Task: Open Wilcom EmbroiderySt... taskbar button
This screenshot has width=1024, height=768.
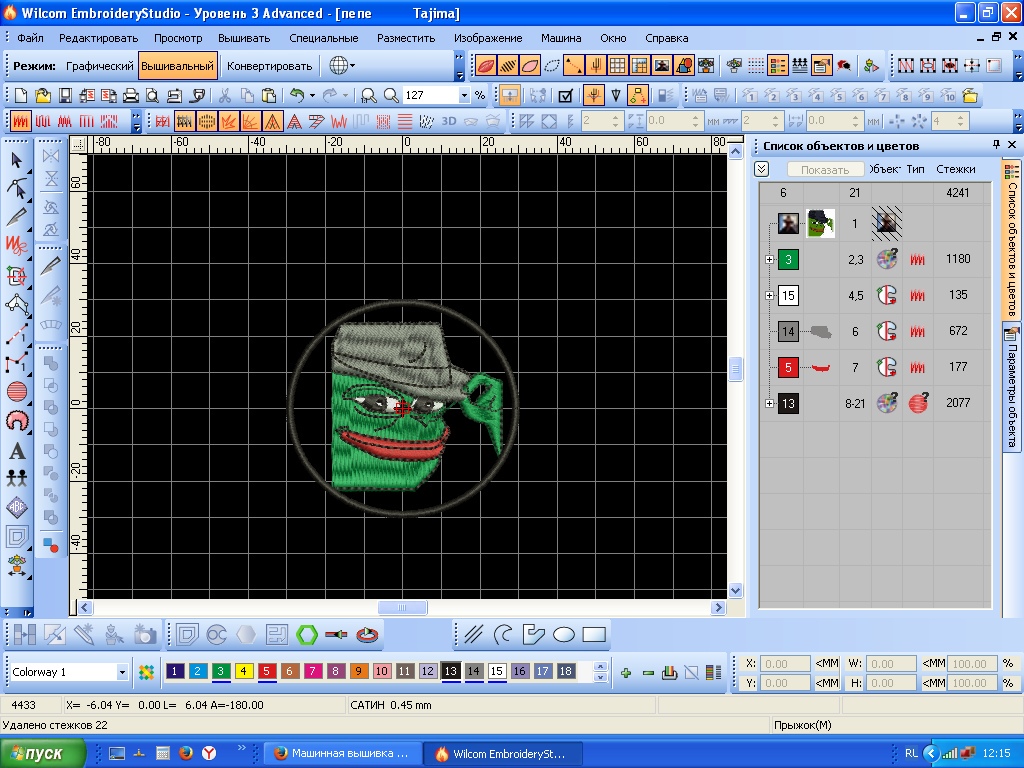Action: (x=501, y=754)
